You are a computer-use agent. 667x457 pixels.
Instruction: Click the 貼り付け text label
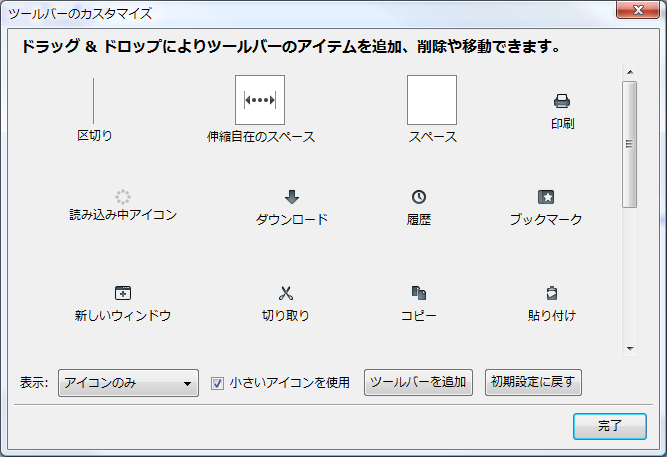(552, 315)
